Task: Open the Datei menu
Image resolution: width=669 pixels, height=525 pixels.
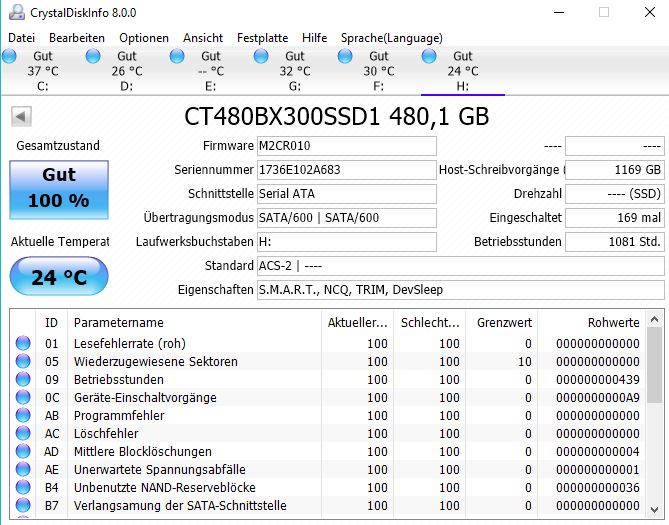Action: tap(21, 38)
